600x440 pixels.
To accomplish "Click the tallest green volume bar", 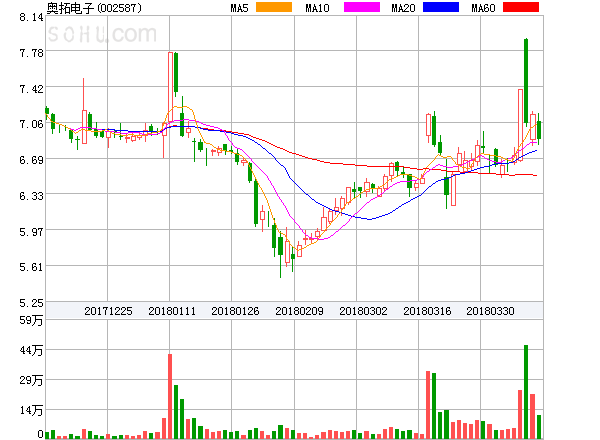I will (x=526, y=392).
